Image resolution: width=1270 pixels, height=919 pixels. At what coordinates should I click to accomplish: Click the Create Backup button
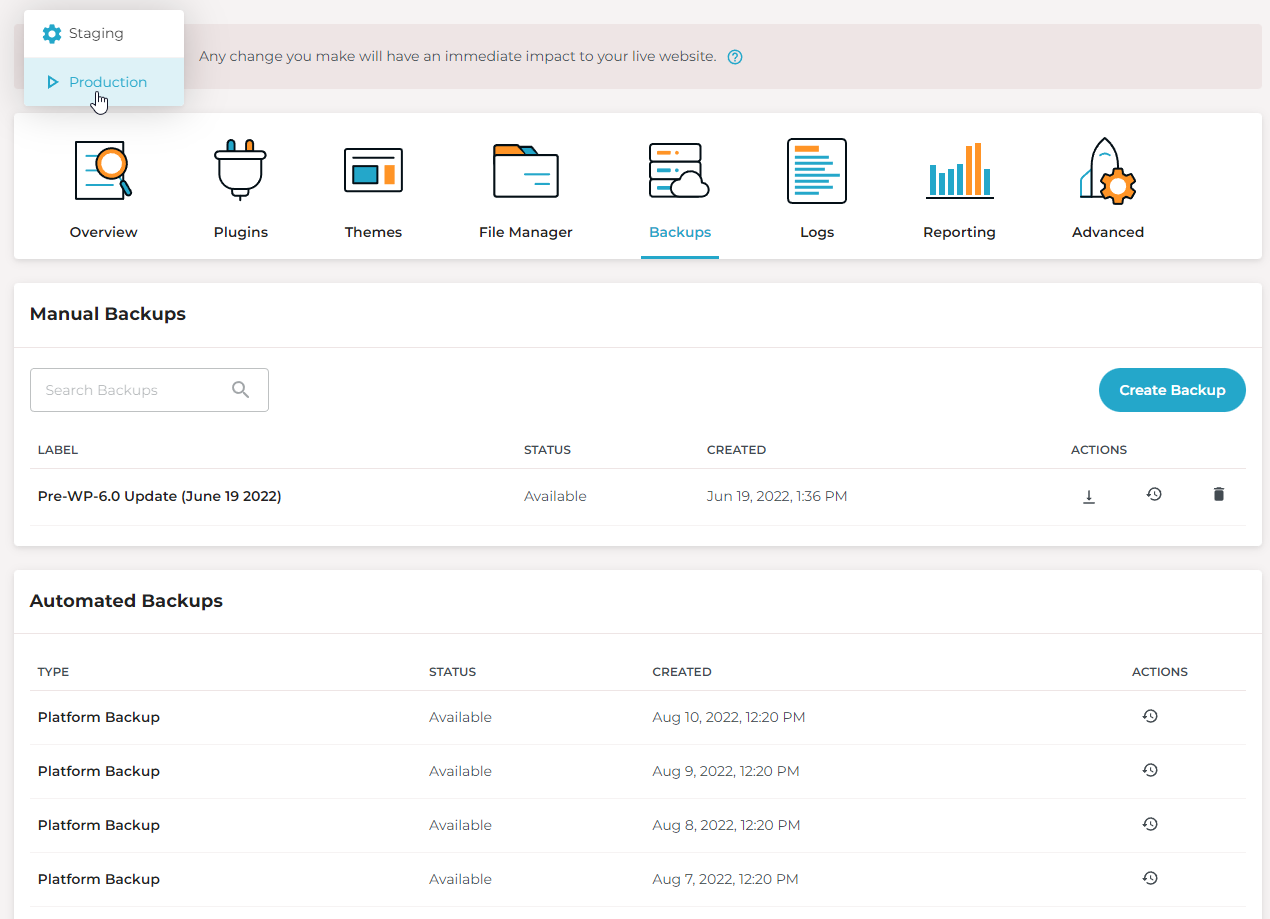point(1172,390)
